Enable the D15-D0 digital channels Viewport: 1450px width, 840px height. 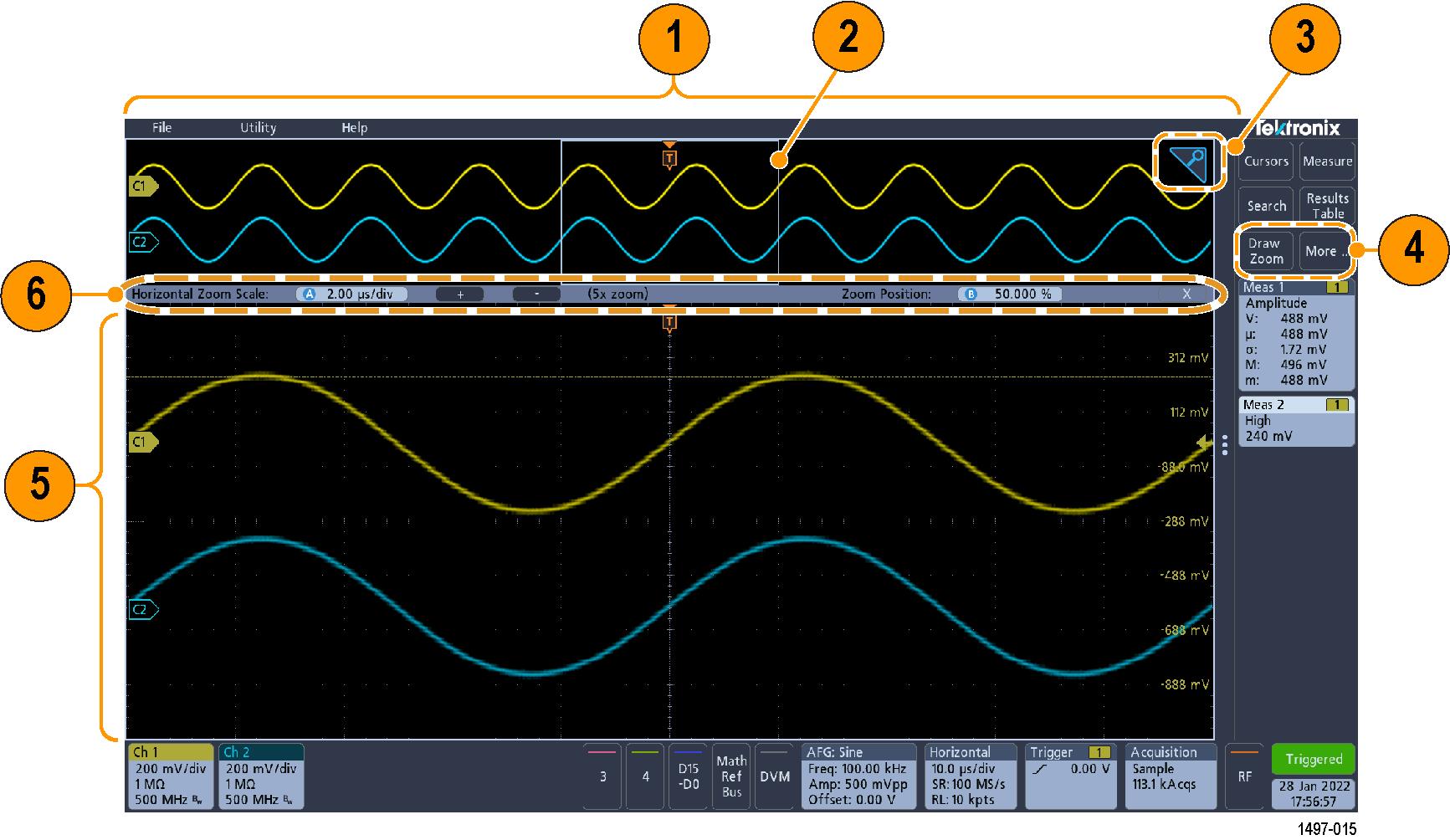[688, 776]
